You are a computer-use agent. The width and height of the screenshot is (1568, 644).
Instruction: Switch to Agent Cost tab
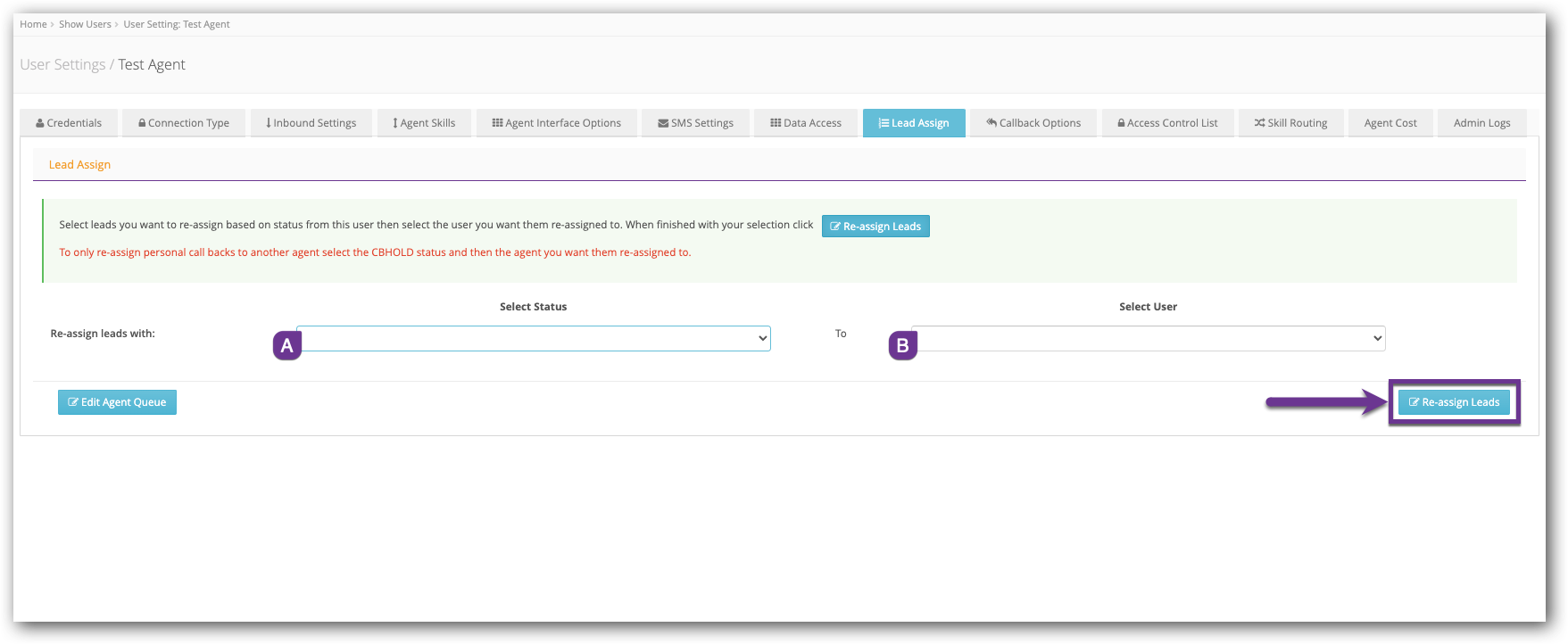coord(1390,123)
